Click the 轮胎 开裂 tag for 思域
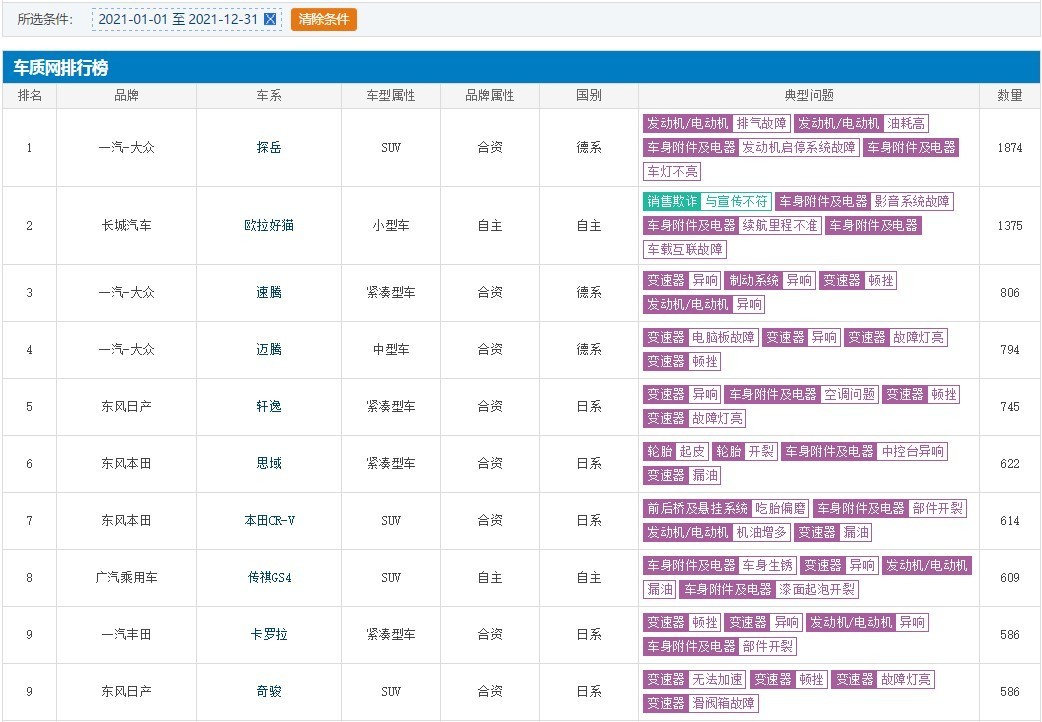 pyautogui.click(x=745, y=452)
